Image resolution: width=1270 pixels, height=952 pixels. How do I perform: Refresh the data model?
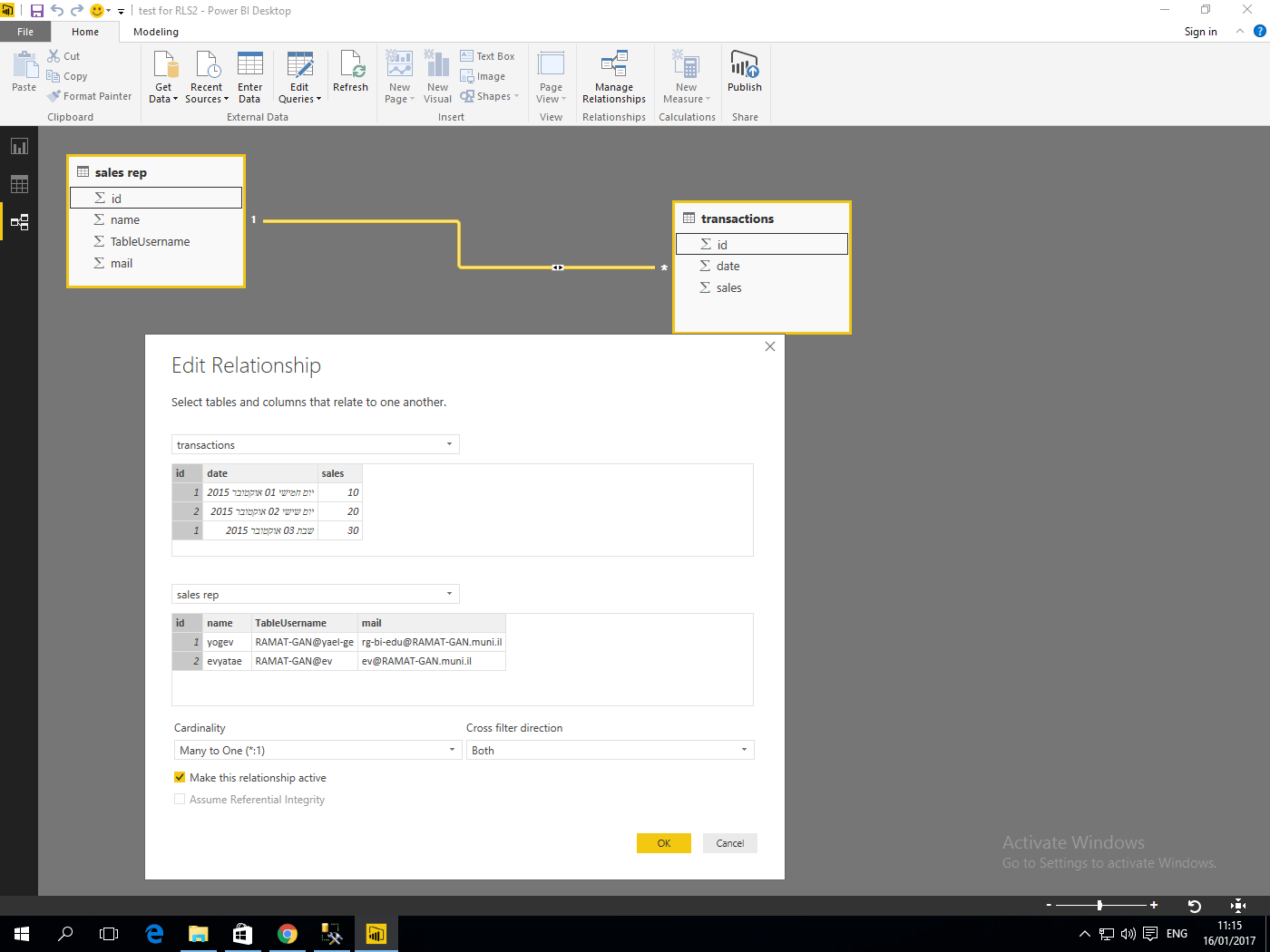point(350,77)
